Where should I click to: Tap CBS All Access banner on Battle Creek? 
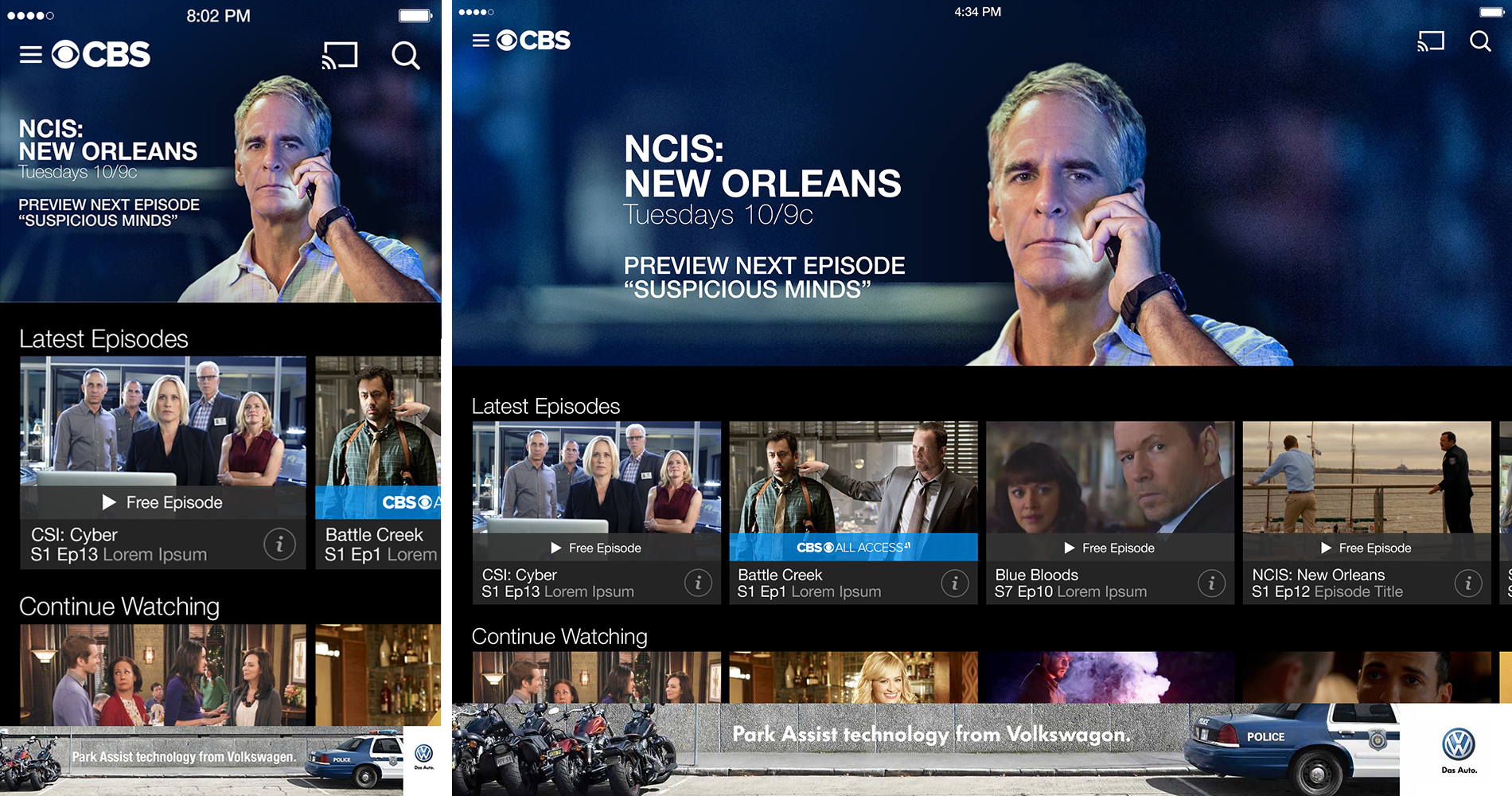853,548
